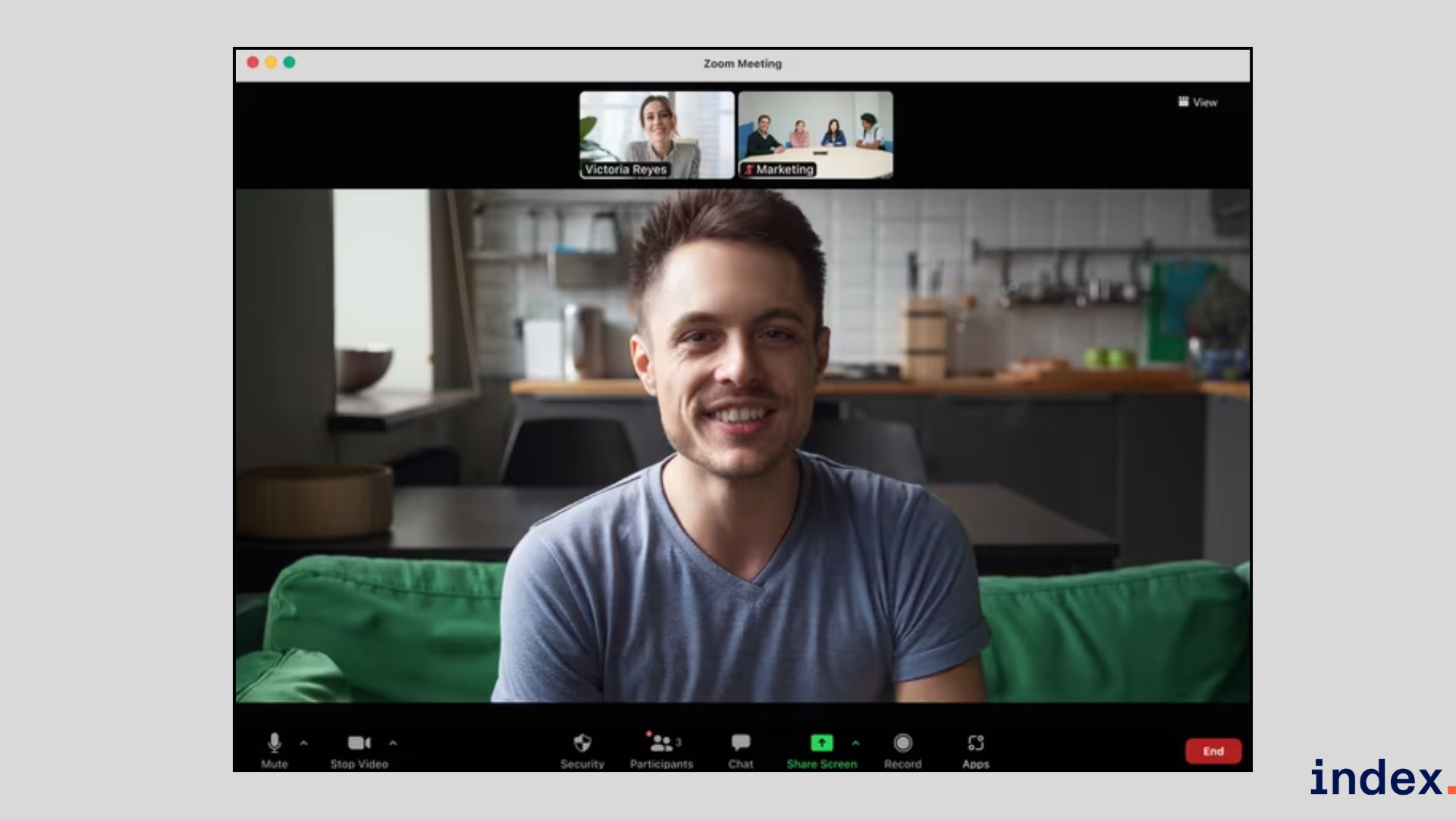The width and height of the screenshot is (1456, 819).
Task: Open the View layout menu
Action: (1198, 102)
